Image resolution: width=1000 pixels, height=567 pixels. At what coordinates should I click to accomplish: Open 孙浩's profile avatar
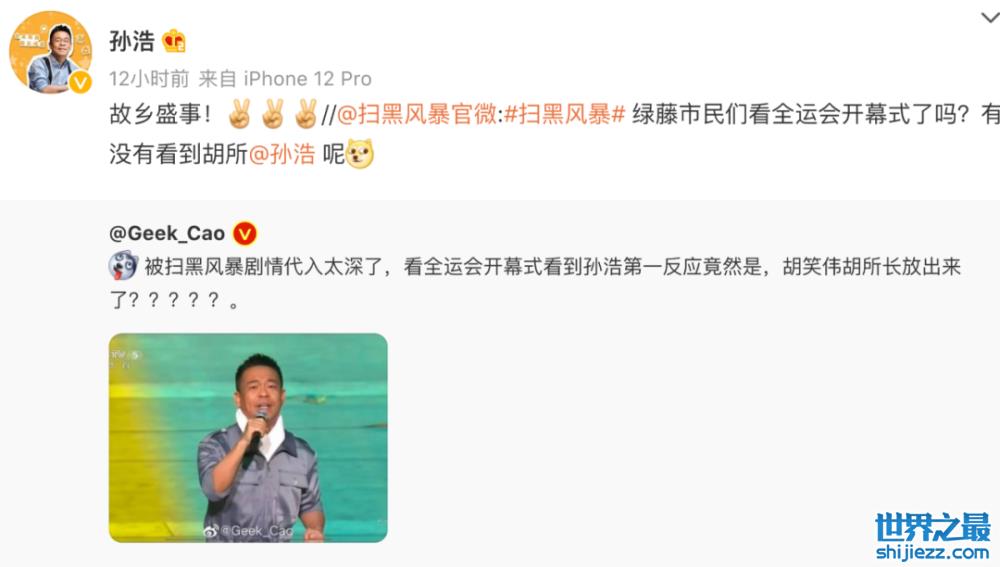(x=50, y=52)
